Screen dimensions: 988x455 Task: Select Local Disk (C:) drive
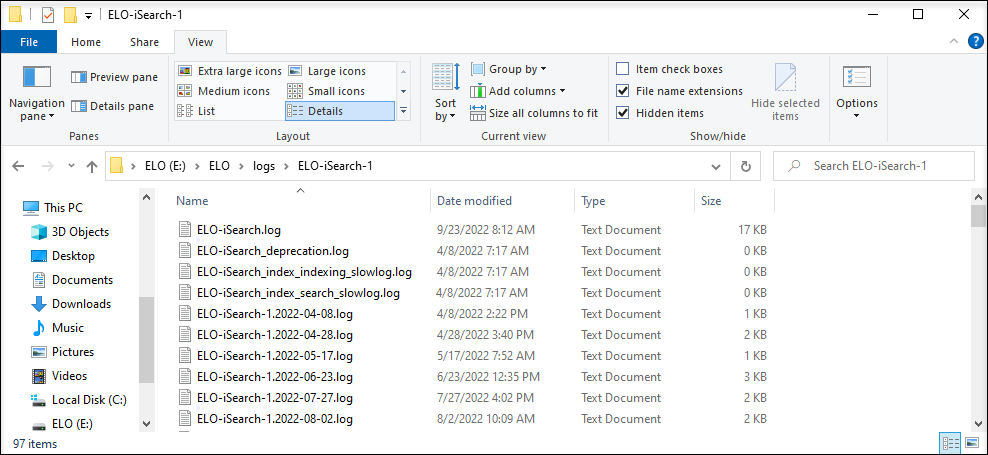79,400
